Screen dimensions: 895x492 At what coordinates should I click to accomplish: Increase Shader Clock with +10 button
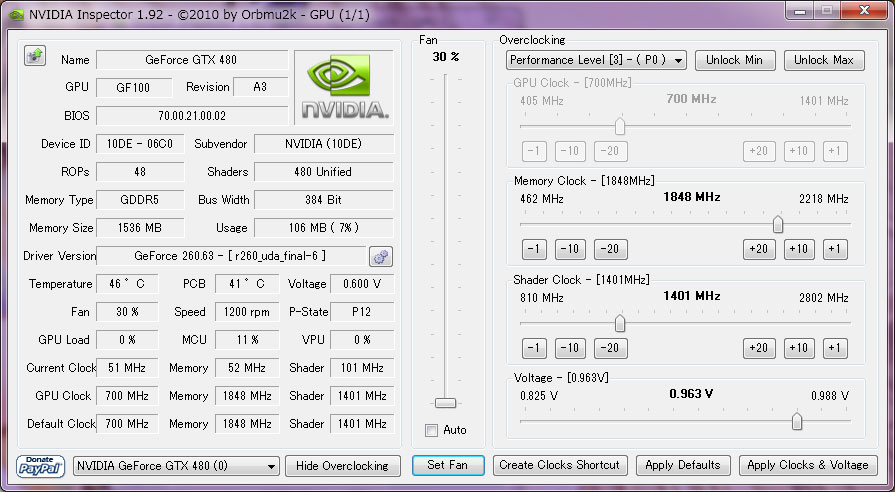click(799, 348)
